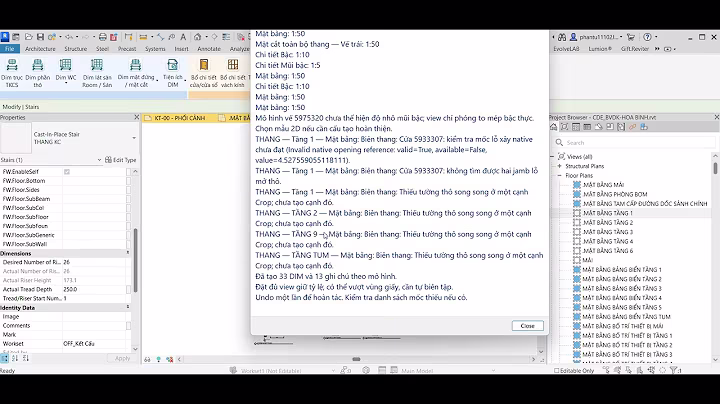
Task: Click Dim mặt đứng / mặt cắt tool
Action: click(x=135, y=73)
